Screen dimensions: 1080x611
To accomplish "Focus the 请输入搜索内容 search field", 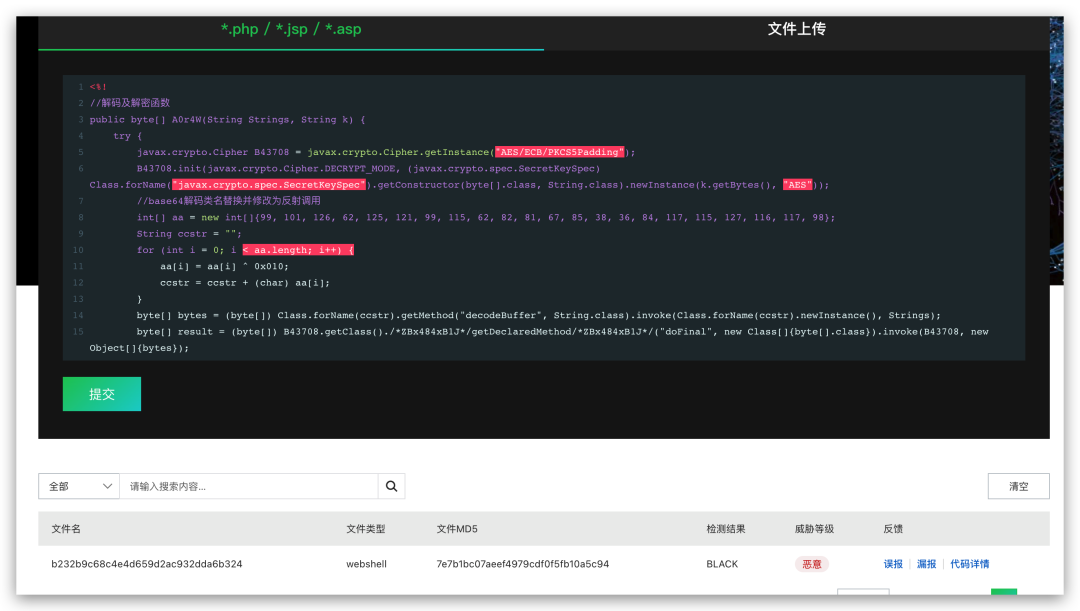I will point(249,486).
